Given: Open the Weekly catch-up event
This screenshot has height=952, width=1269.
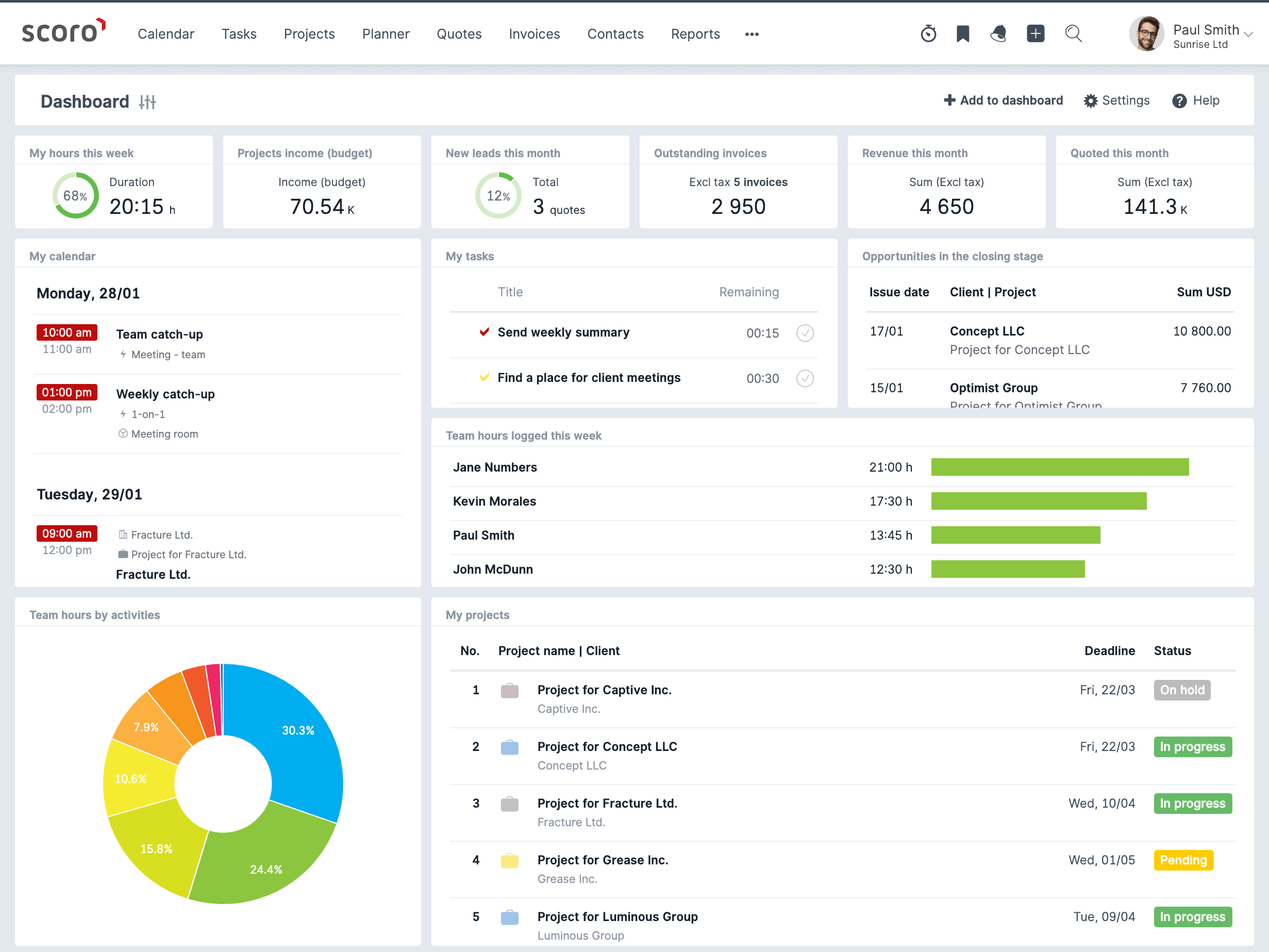Looking at the screenshot, I should point(165,394).
